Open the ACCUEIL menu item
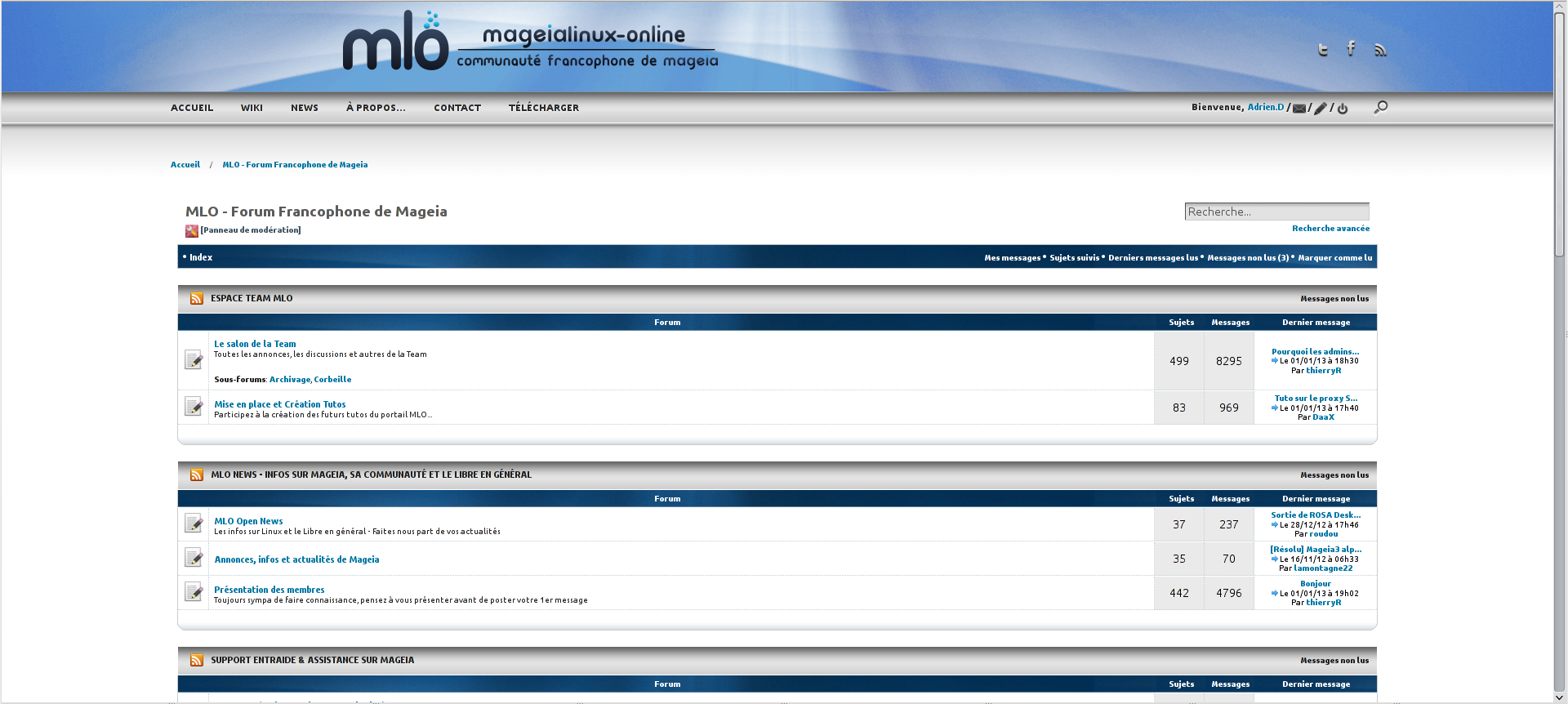This screenshot has width=1568, height=704. pyautogui.click(x=192, y=108)
